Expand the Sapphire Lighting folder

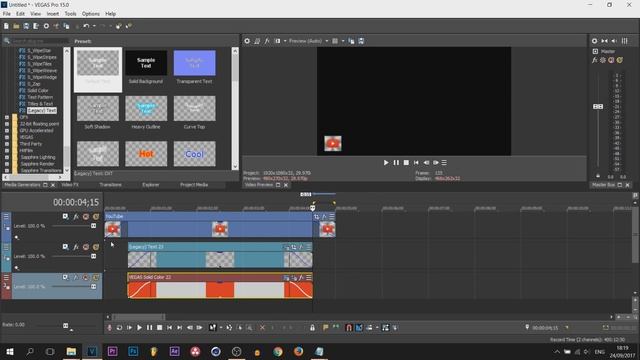click(7, 157)
